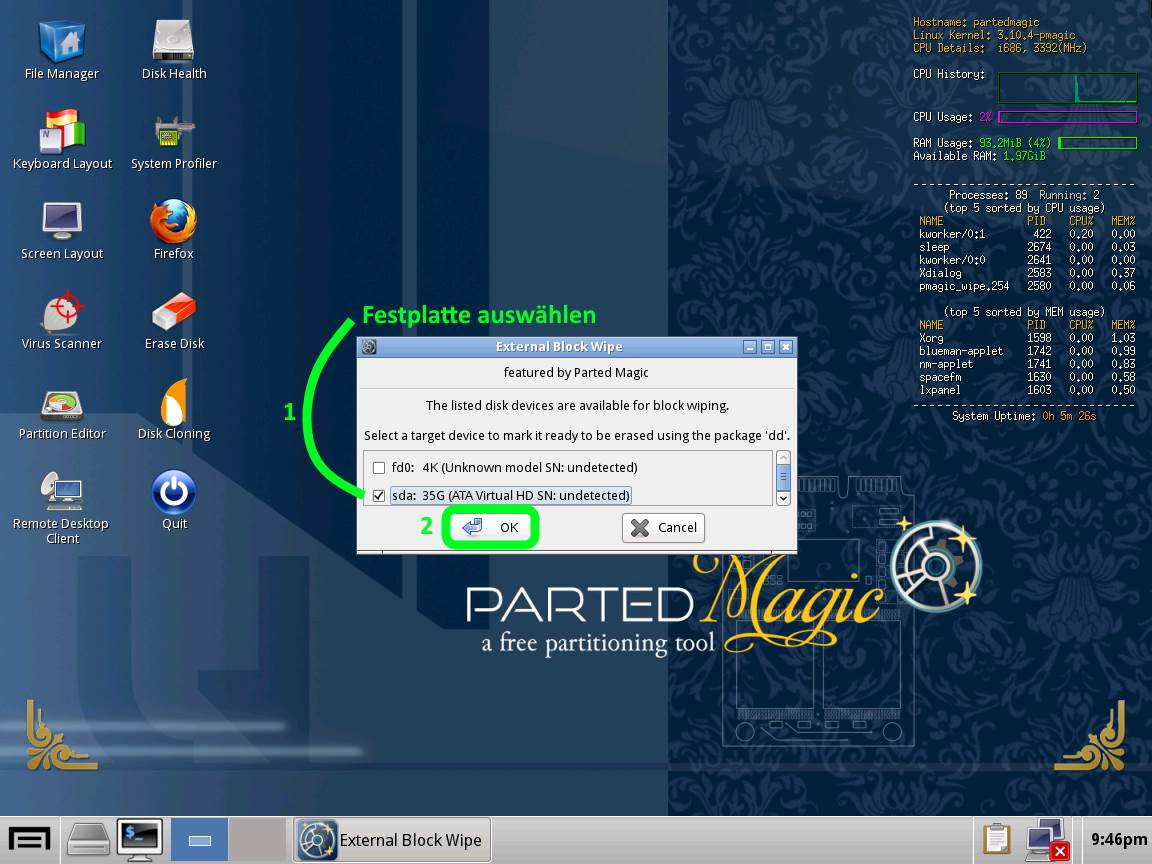The height and width of the screenshot is (864, 1152).
Task: Launch Disk Cloning from the desktop
Action: [174, 410]
